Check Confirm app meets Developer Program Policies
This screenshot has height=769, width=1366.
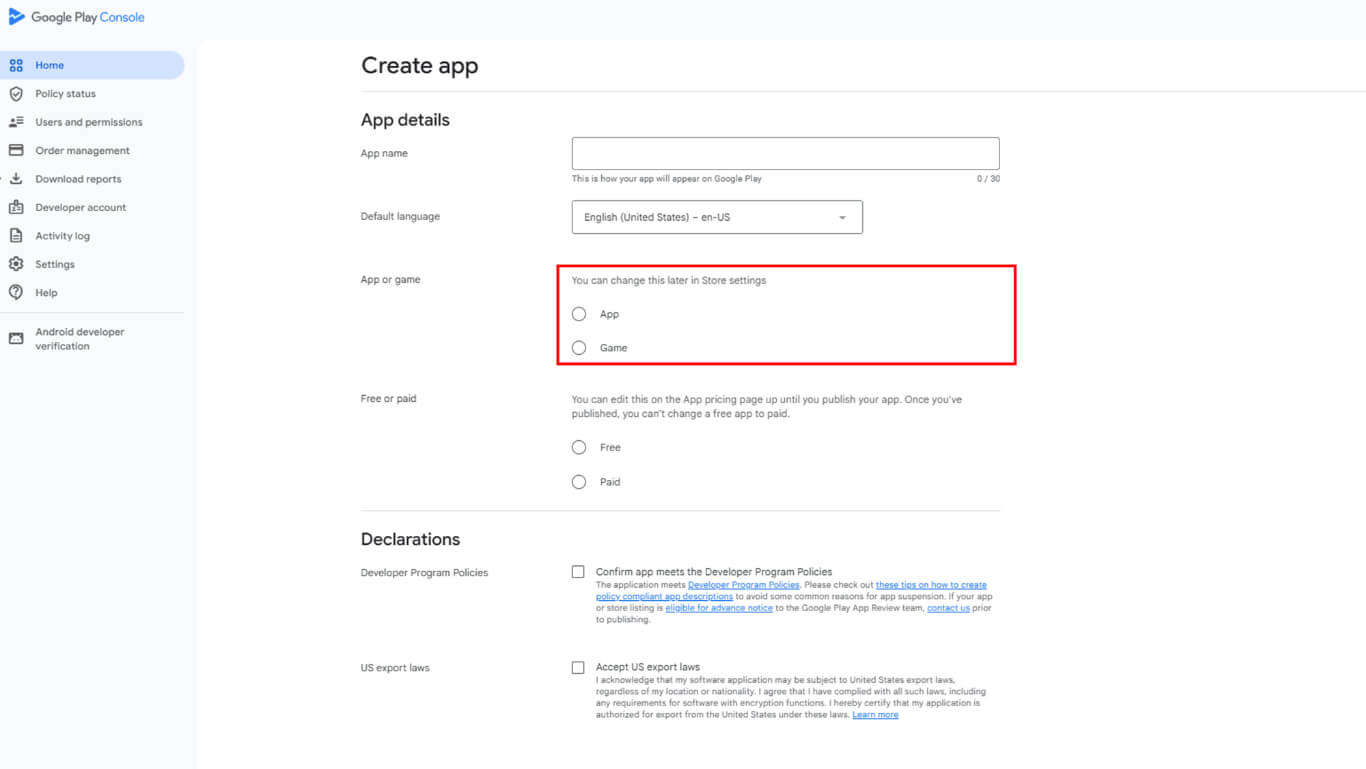point(578,572)
